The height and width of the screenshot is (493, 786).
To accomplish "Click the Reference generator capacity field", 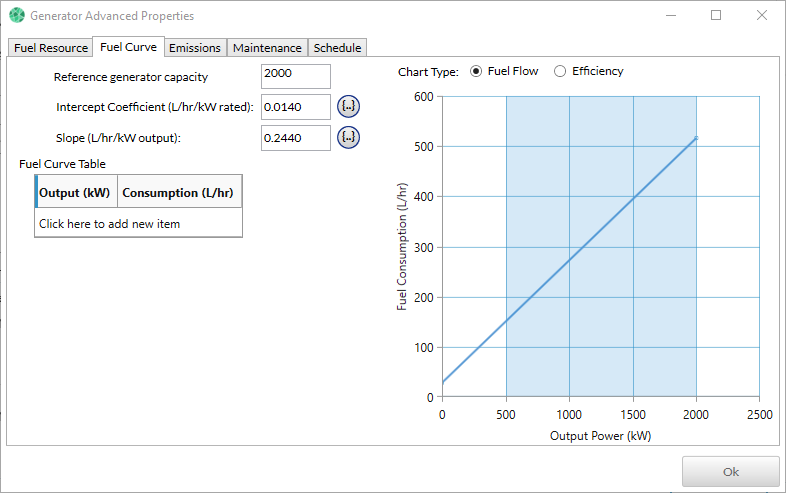I will click(x=295, y=76).
